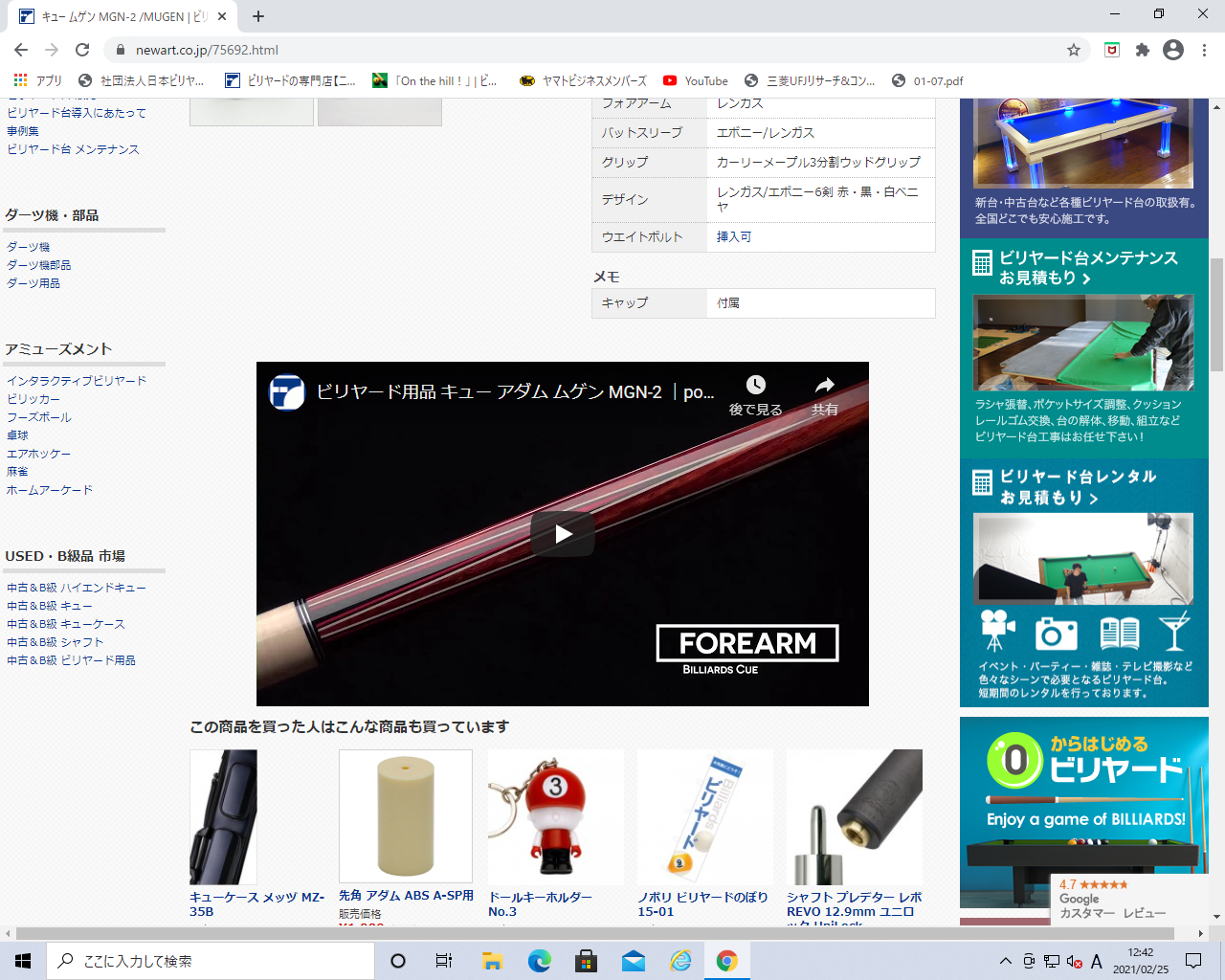Open the channel avatar icon on video
The image size is (1225, 980).
pyautogui.click(x=286, y=391)
